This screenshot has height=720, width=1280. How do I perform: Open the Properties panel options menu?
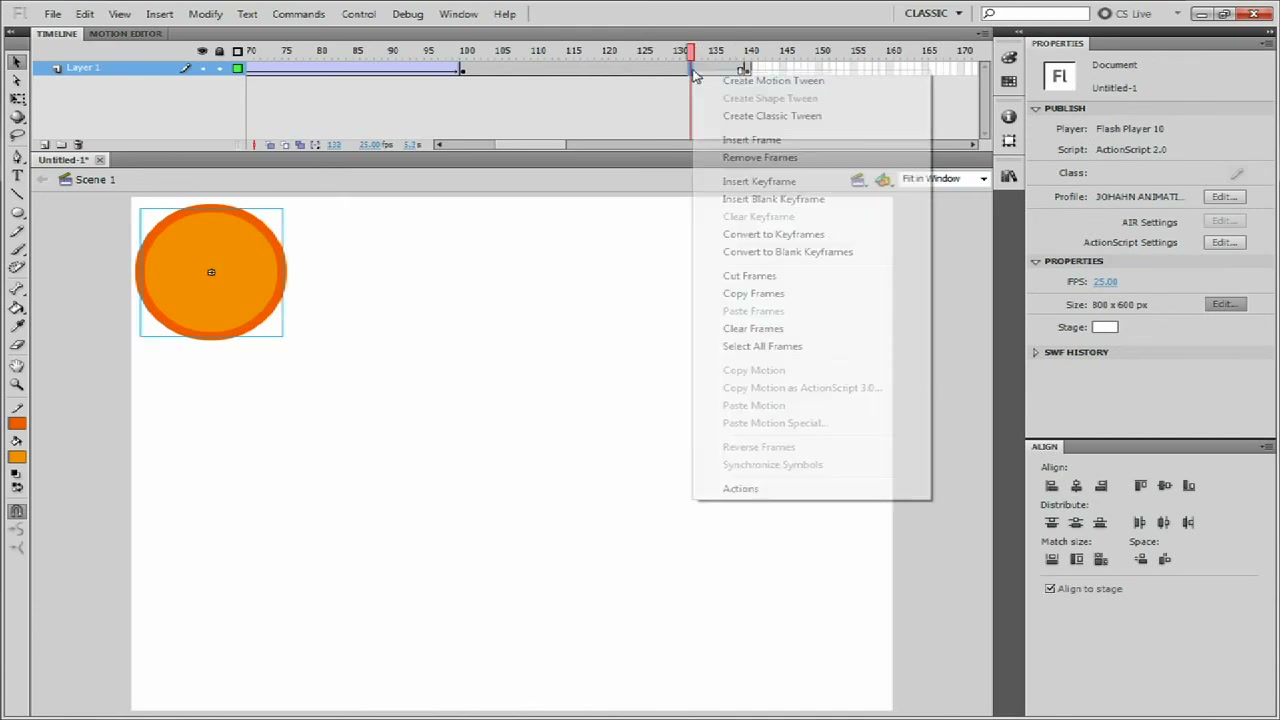1267,43
